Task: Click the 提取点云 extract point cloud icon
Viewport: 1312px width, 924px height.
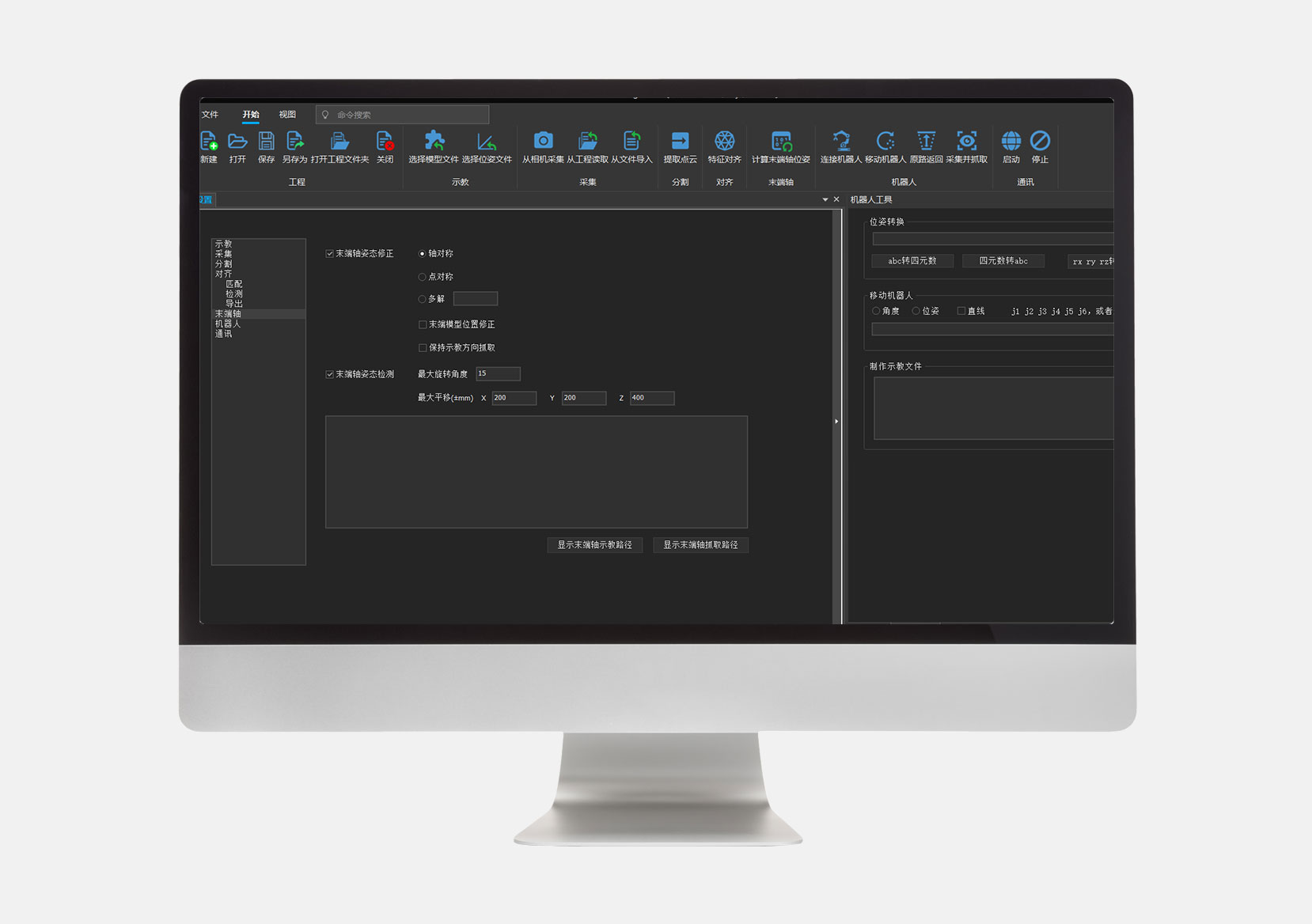Action: tap(680, 142)
